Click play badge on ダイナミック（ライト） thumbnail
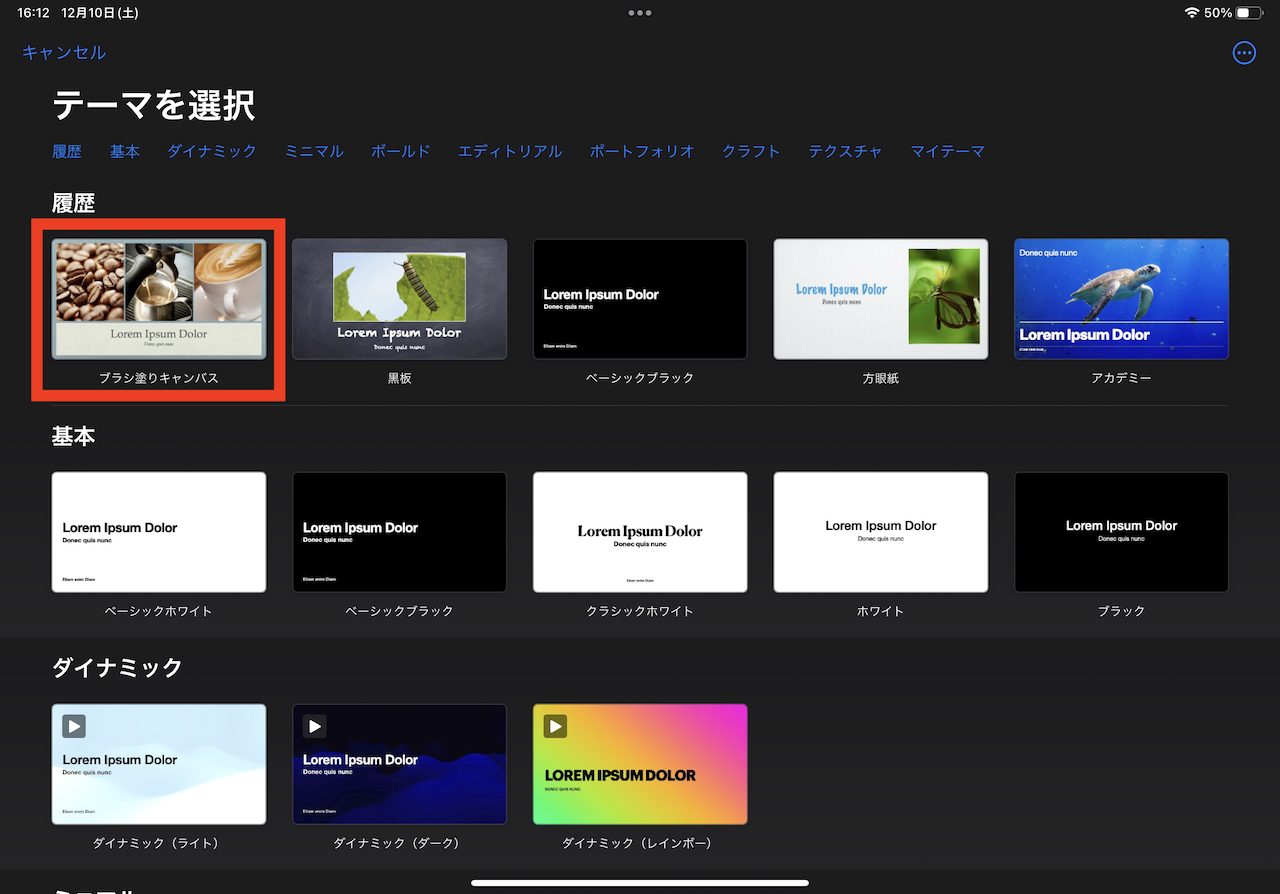The width and height of the screenshot is (1280, 894). (74, 726)
